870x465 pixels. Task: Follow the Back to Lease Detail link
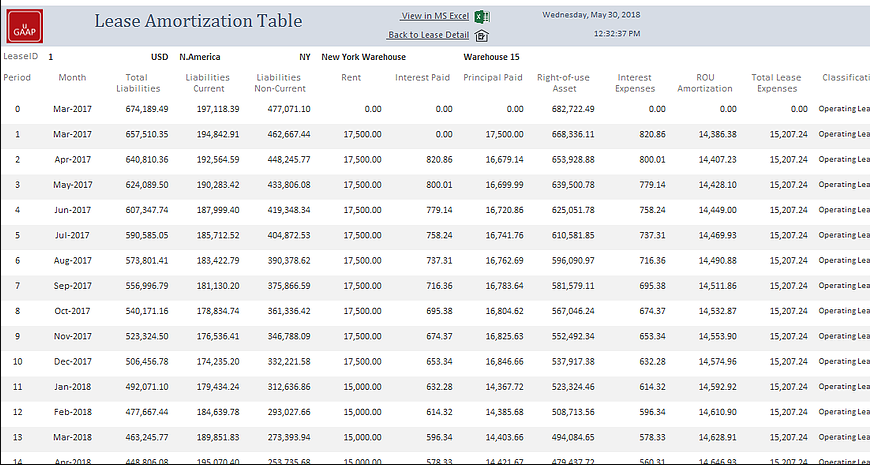coord(428,35)
